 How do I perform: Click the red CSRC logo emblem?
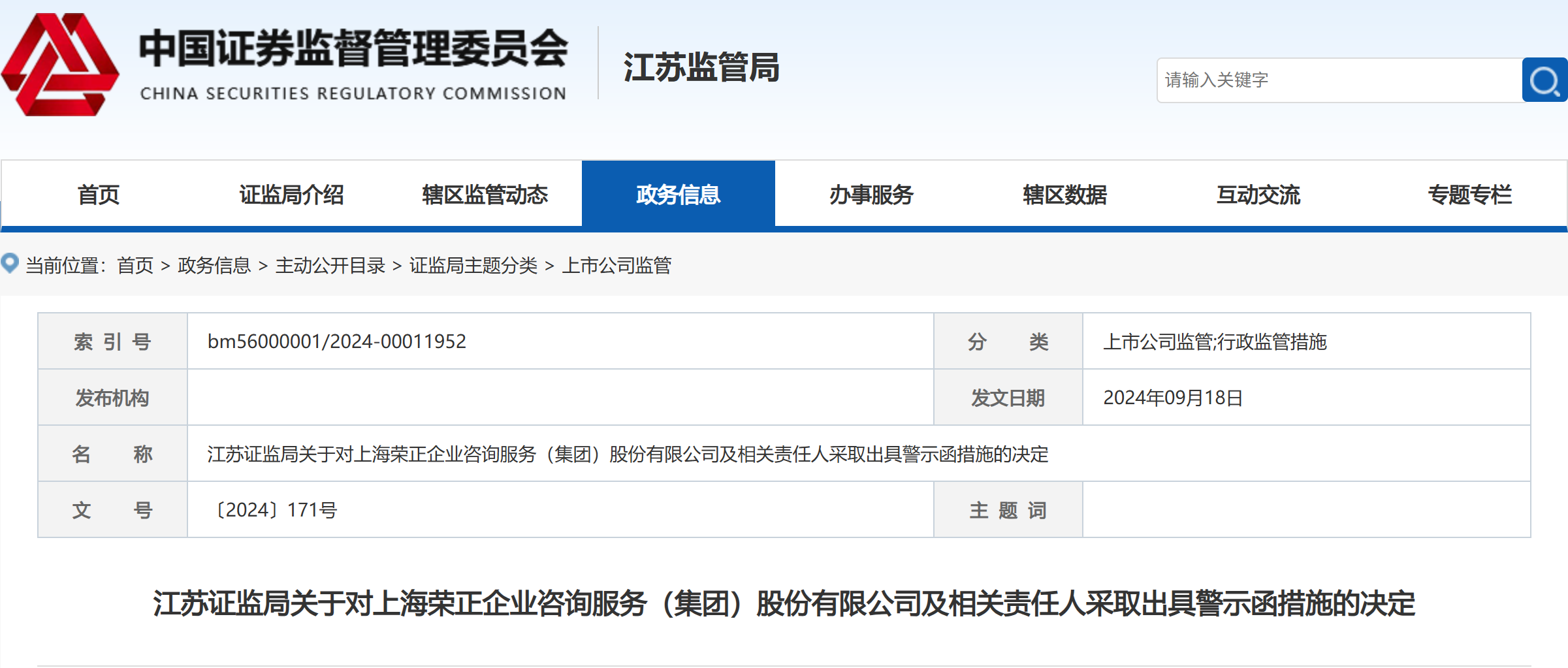pyautogui.click(x=61, y=64)
